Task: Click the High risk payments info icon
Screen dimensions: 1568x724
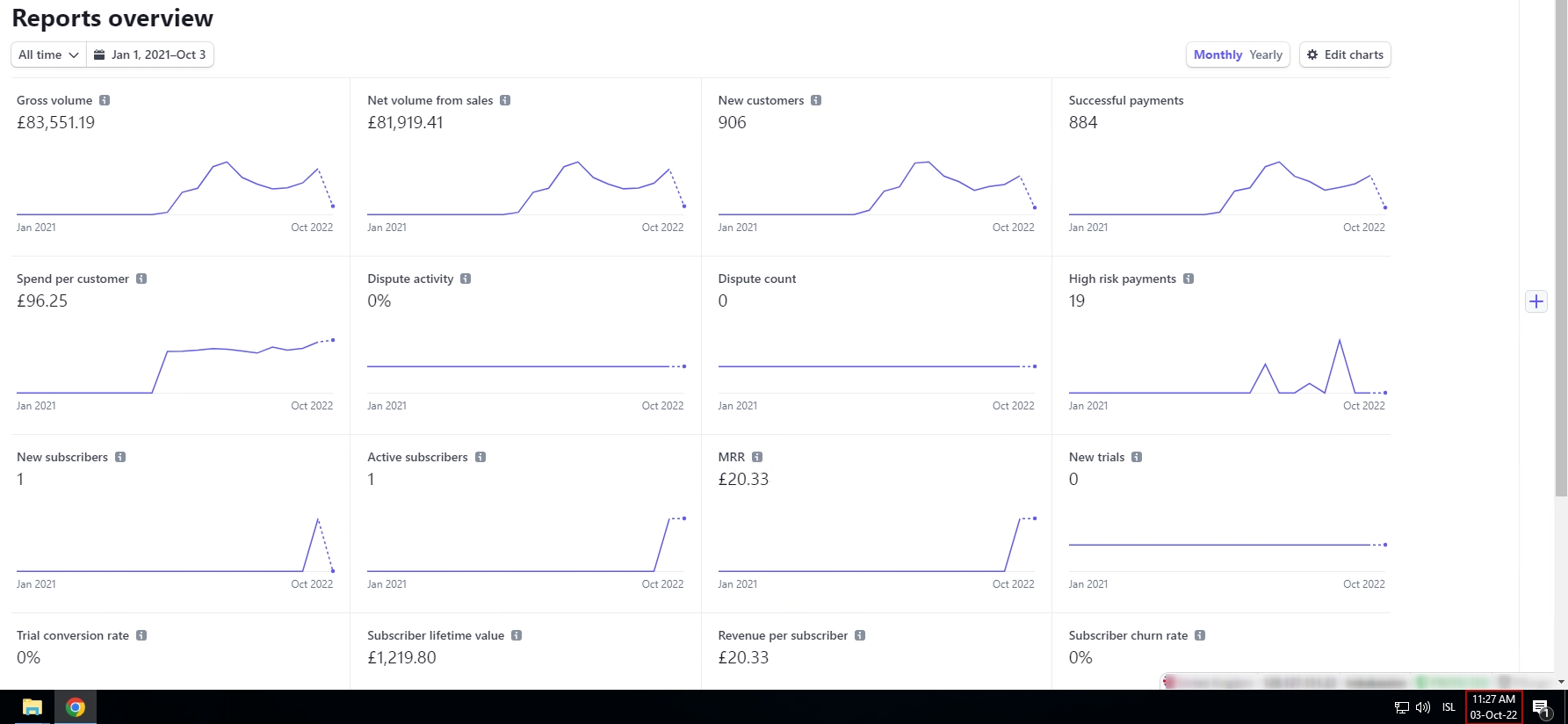Action: 1189,279
